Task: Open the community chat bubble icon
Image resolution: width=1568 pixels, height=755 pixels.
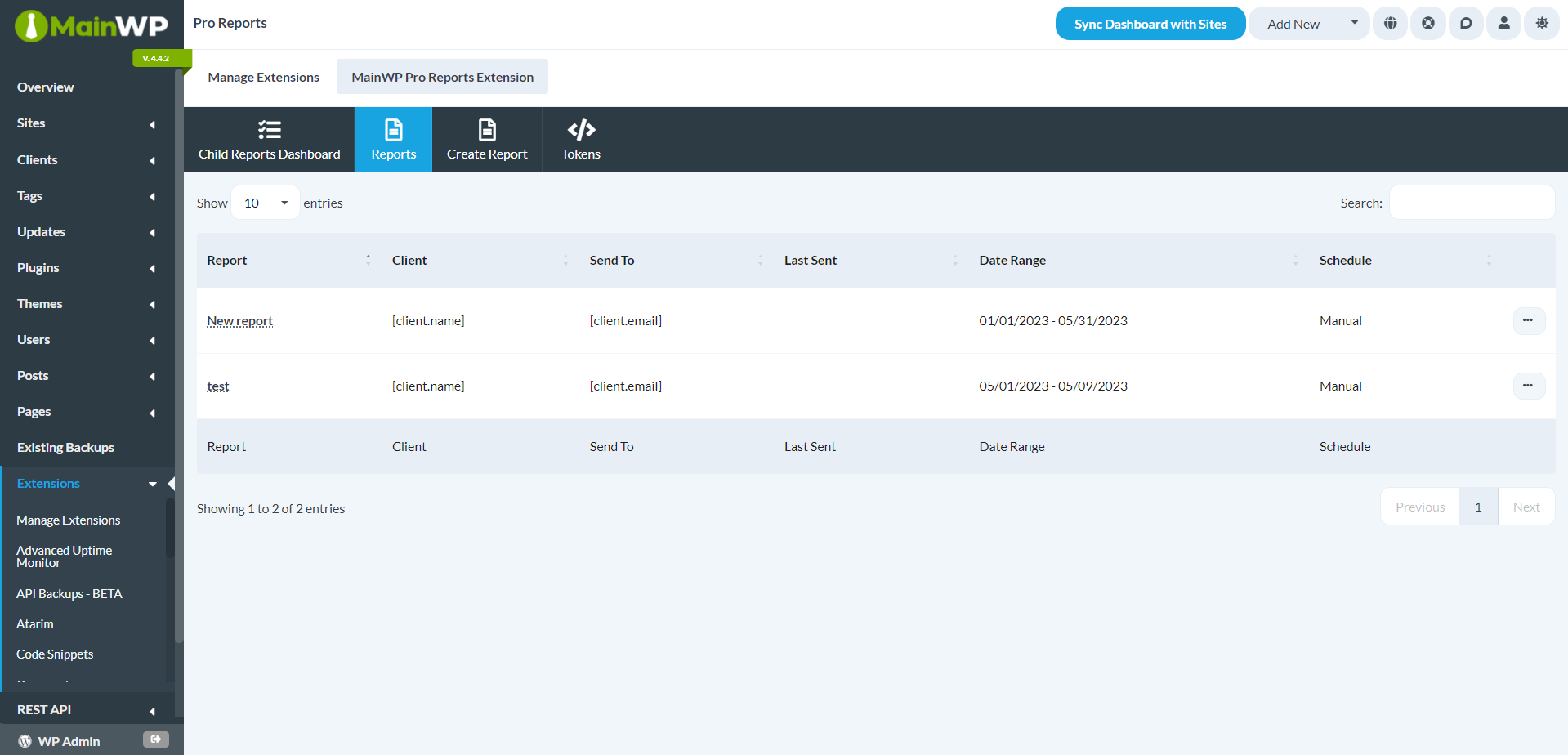Action: [x=1466, y=24]
